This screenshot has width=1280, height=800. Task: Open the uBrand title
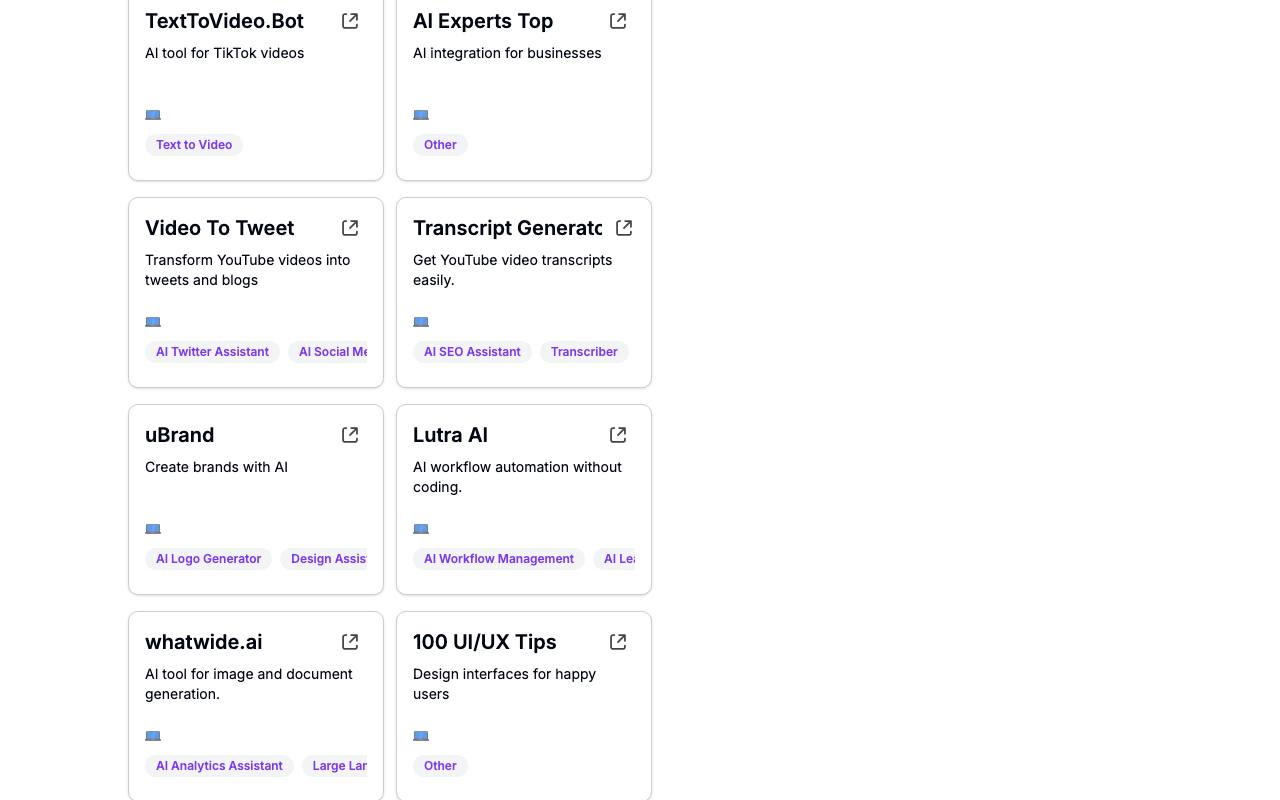coord(179,435)
